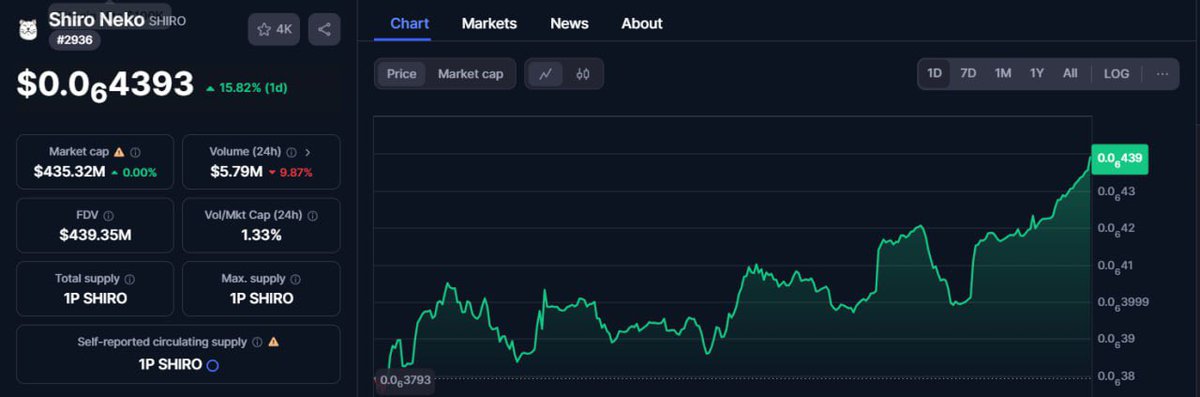Select the candlestick chart icon

click(583, 73)
